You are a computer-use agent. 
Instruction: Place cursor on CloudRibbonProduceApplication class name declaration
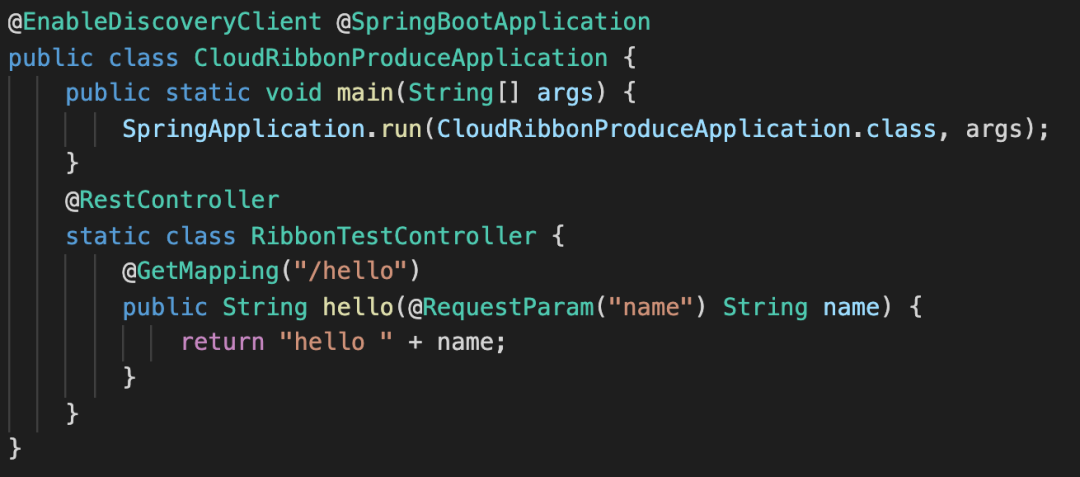(401, 57)
